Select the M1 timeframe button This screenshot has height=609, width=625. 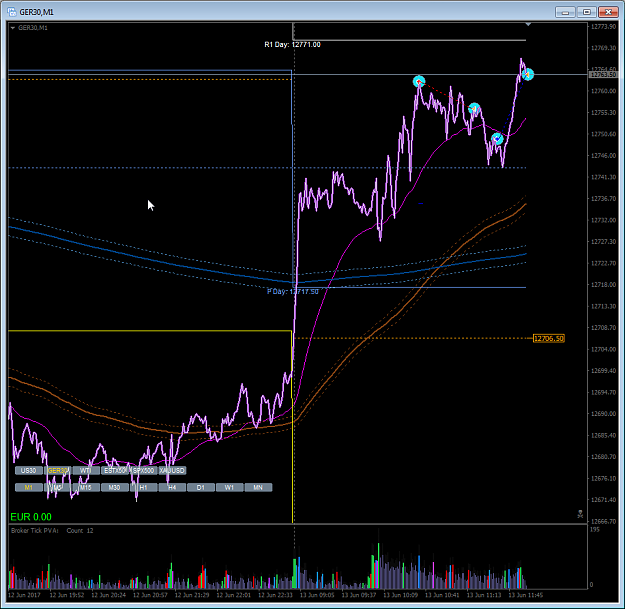(x=29, y=487)
